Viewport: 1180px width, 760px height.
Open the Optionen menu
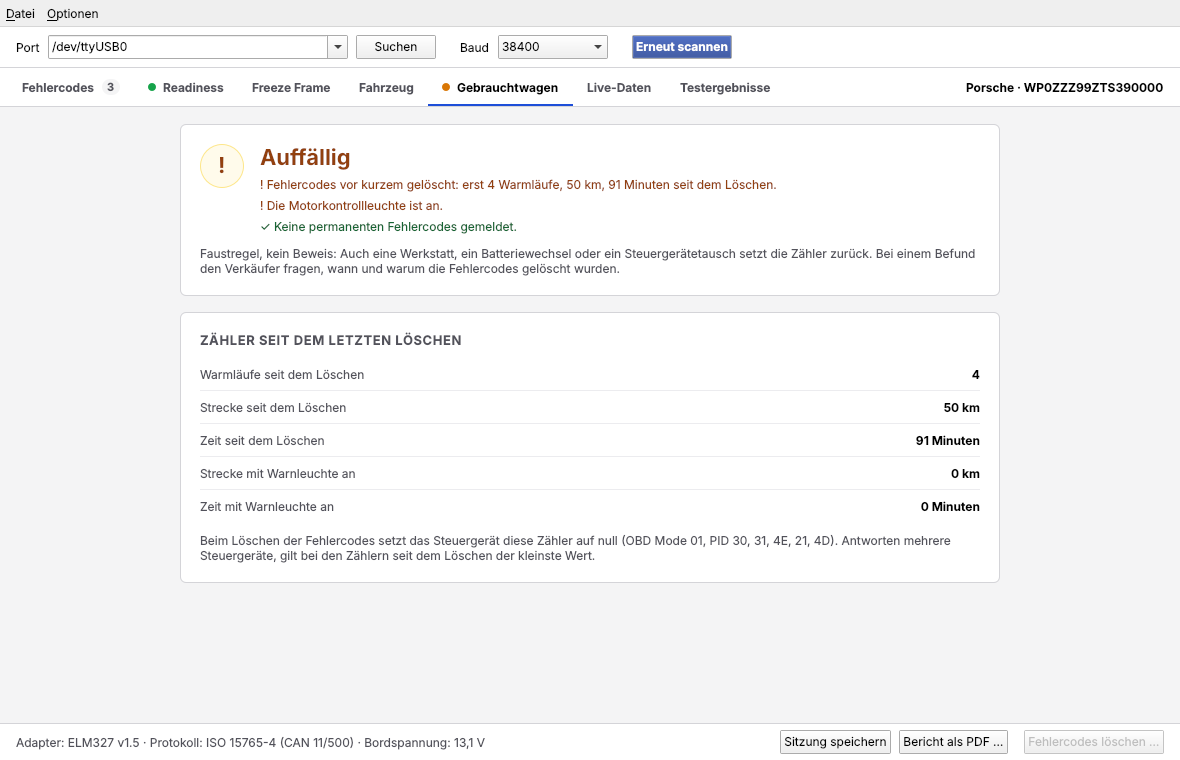click(72, 14)
